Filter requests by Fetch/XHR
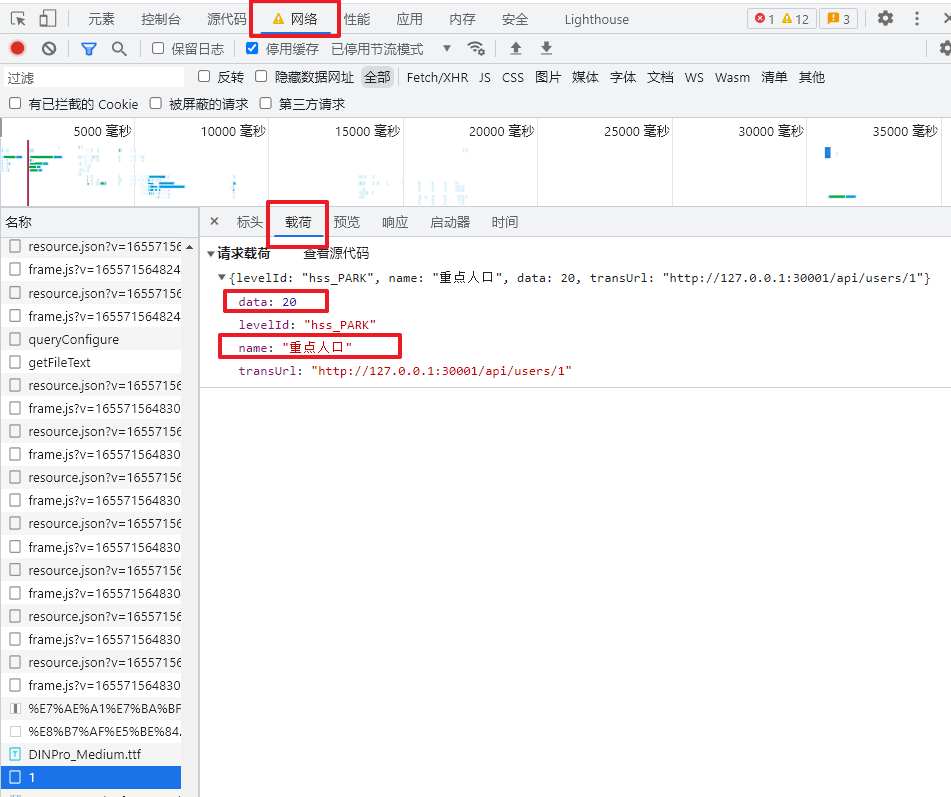Viewport: 951px width, 797px height. 437,77
